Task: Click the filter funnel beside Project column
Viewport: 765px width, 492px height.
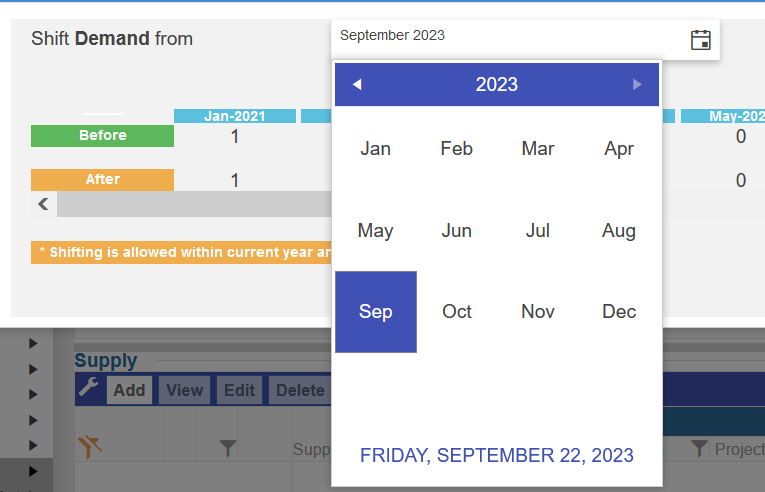Action: 699,449
